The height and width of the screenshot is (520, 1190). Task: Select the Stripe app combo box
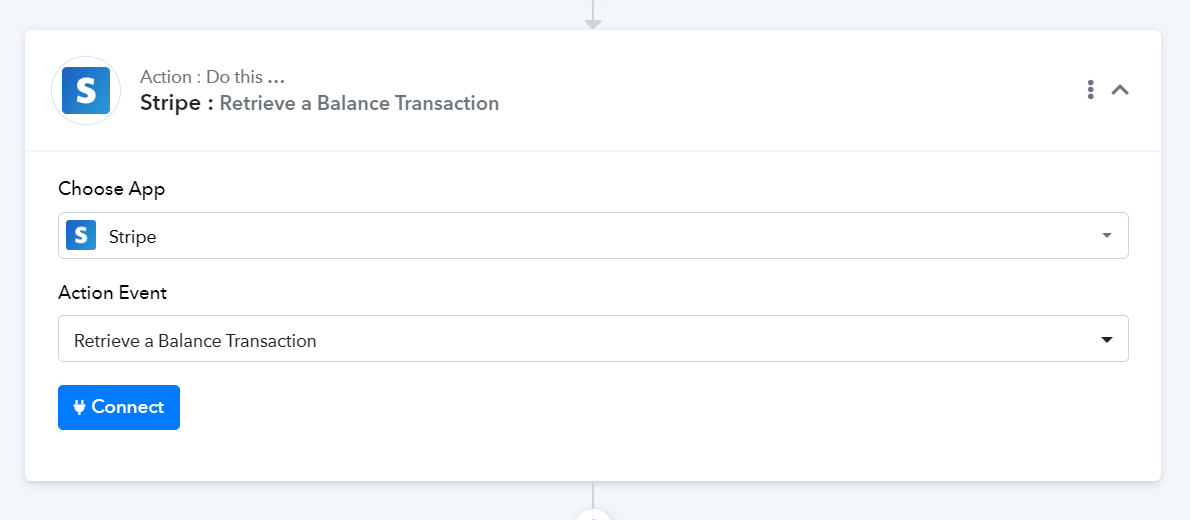point(593,235)
